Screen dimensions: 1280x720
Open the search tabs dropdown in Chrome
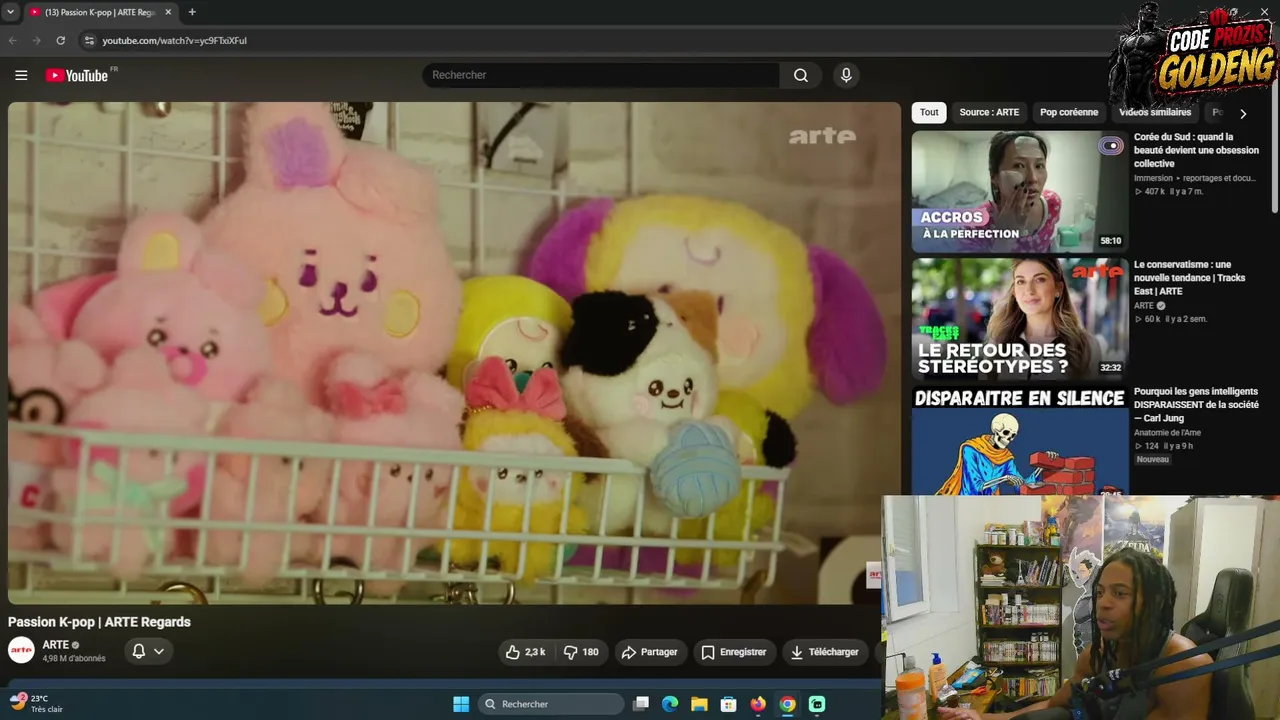coord(10,12)
